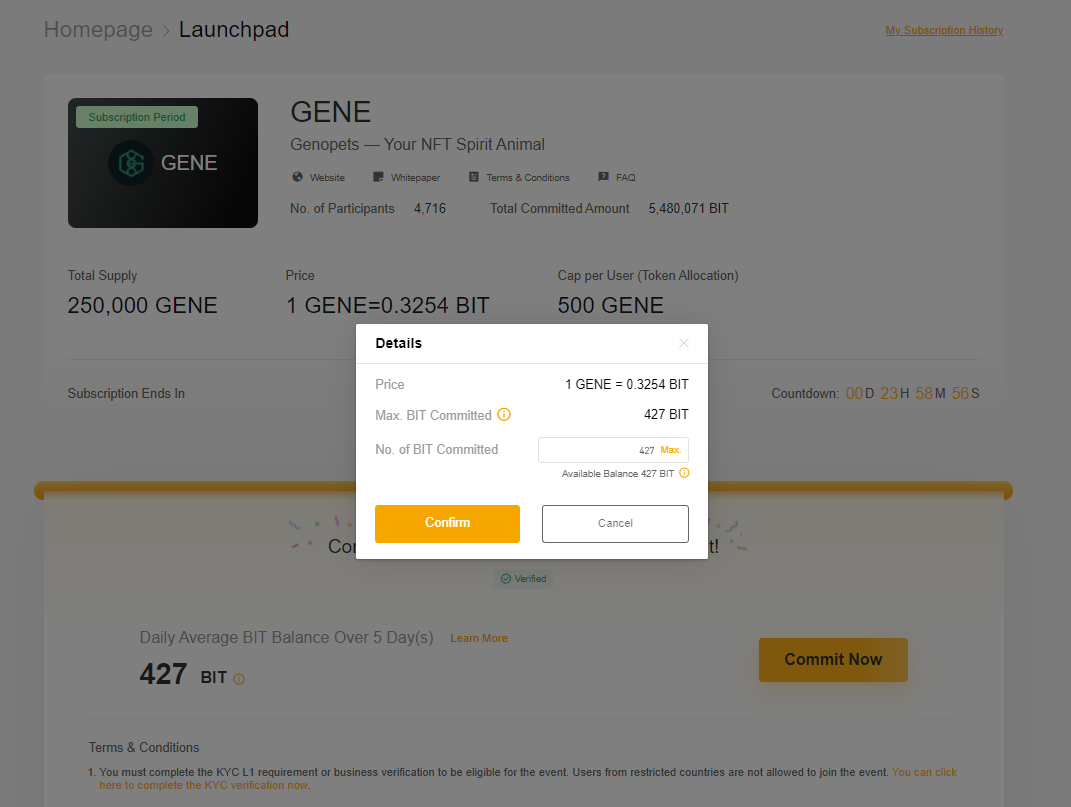This screenshot has width=1071, height=807.
Task: Click info icon next to 427 BIT balance
Action: pos(238,679)
